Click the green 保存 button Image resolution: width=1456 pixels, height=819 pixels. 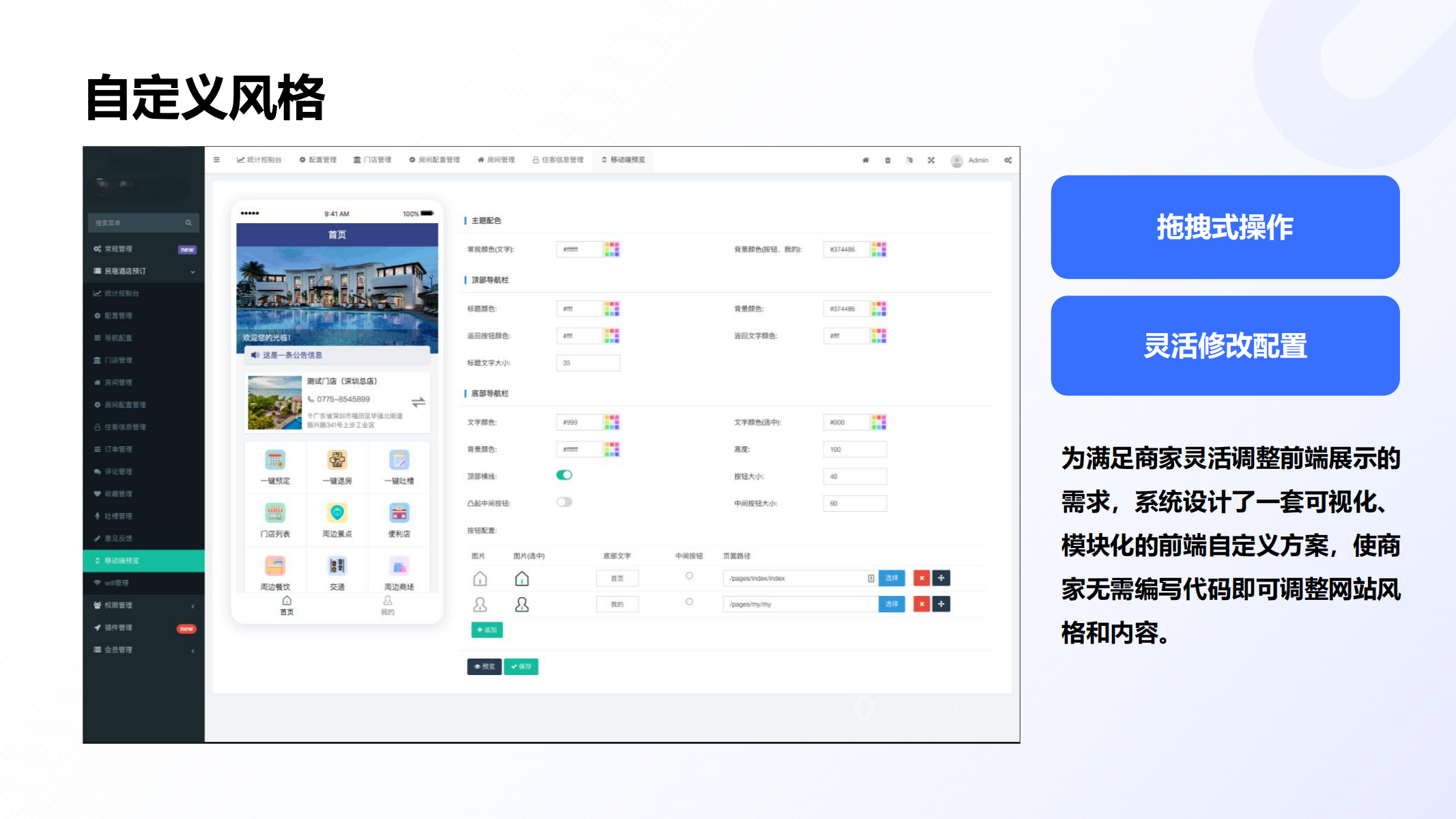[x=521, y=667]
